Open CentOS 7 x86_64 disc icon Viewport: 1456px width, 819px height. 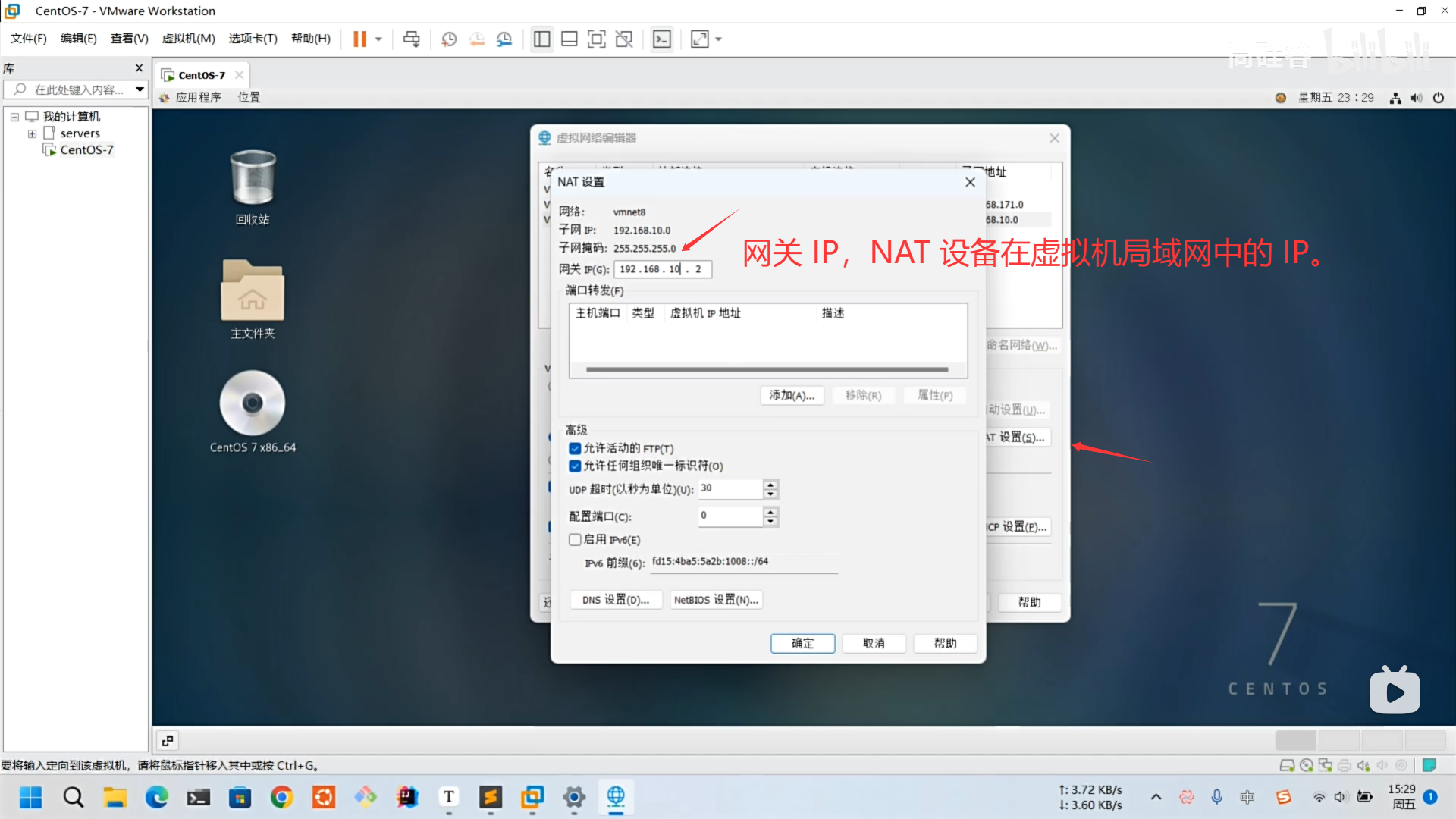point(253,403)
